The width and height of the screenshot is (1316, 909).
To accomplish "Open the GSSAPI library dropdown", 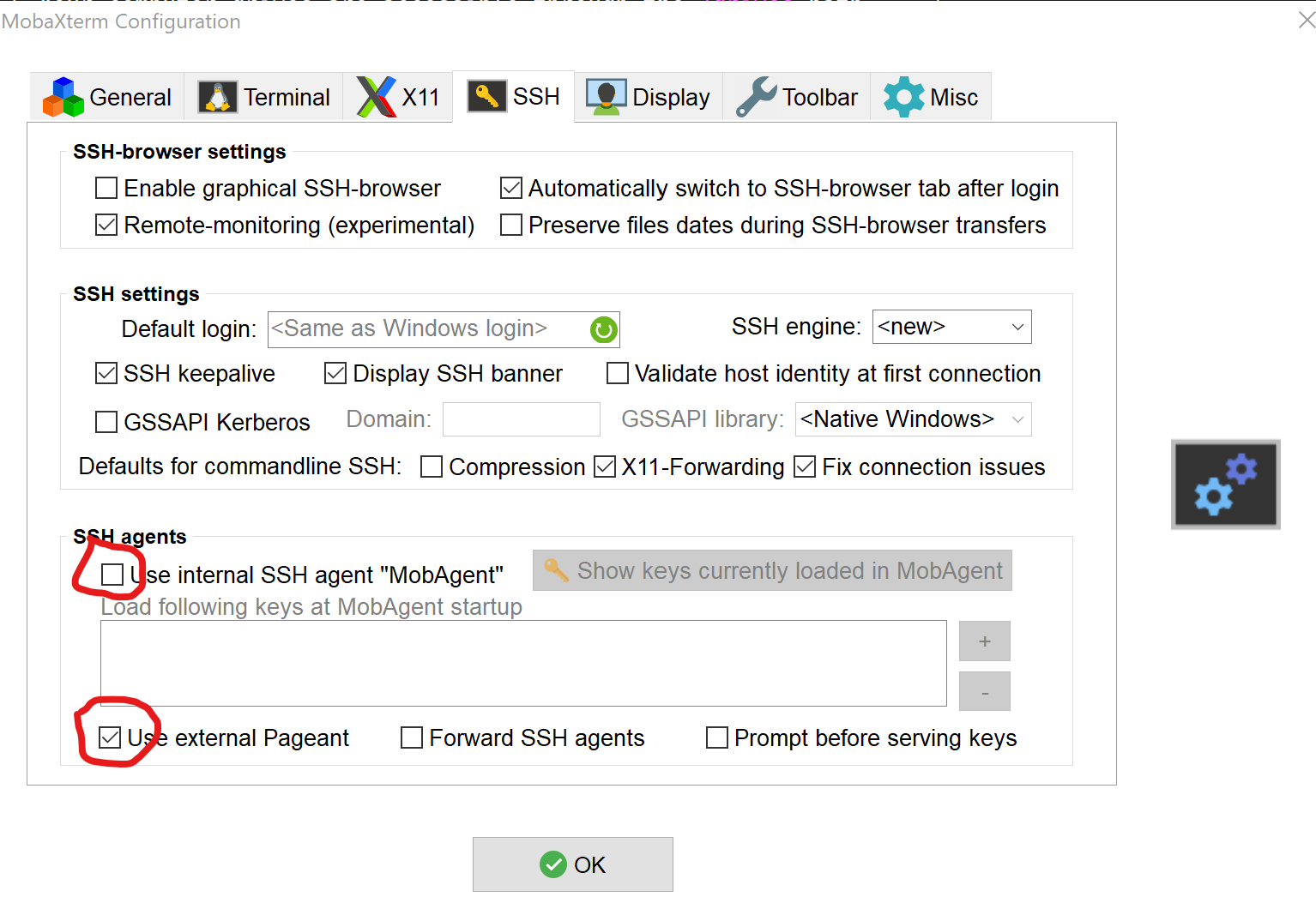I will (913, 419).
